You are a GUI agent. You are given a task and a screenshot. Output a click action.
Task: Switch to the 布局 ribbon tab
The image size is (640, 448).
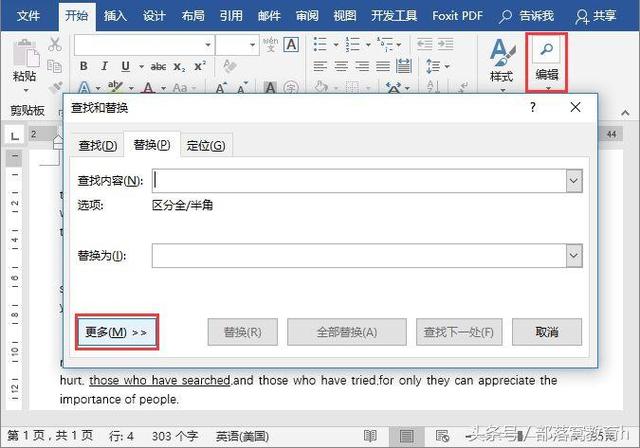click(193, 16)
